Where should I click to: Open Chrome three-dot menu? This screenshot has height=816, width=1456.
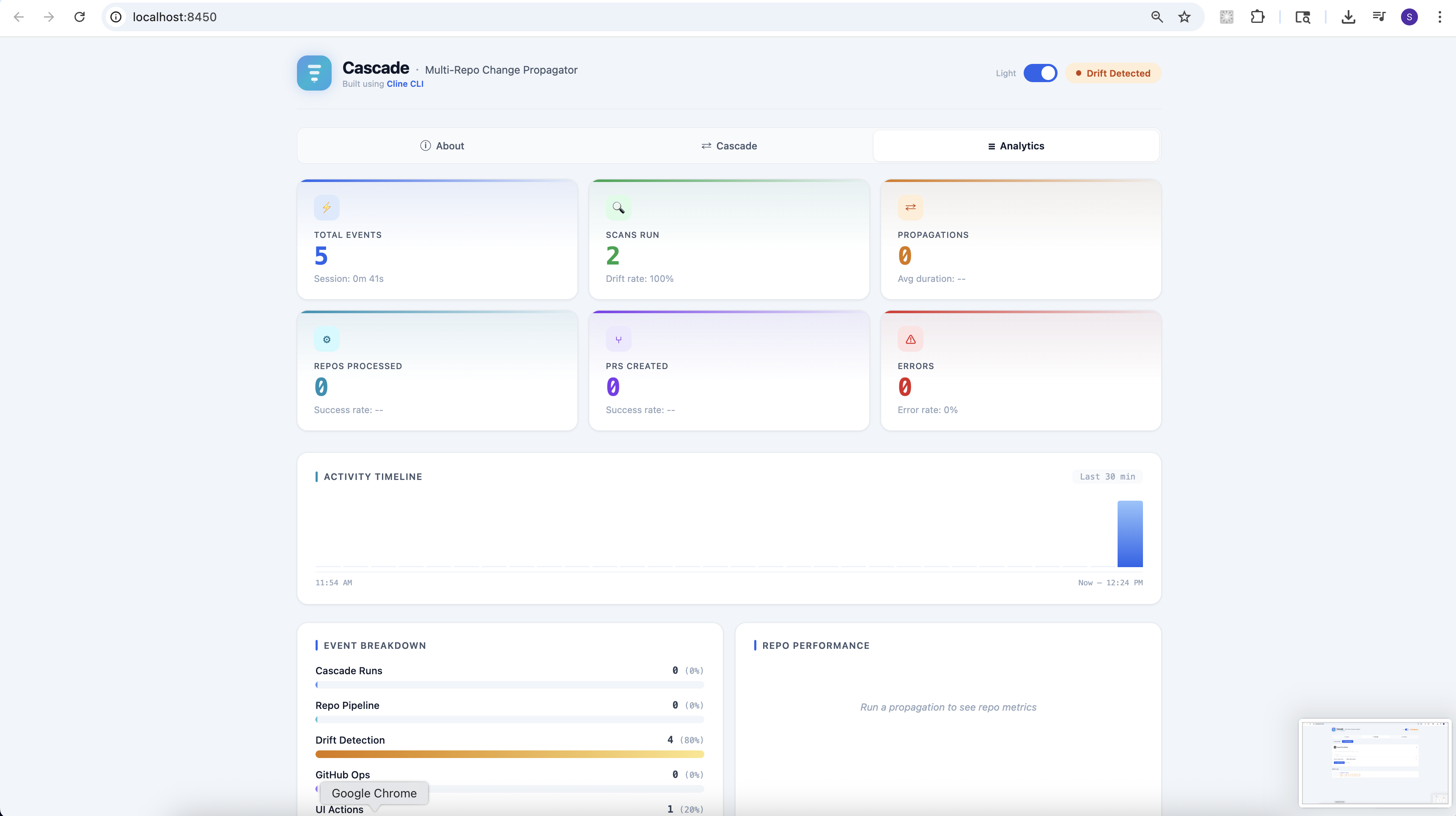(1439, 17)
